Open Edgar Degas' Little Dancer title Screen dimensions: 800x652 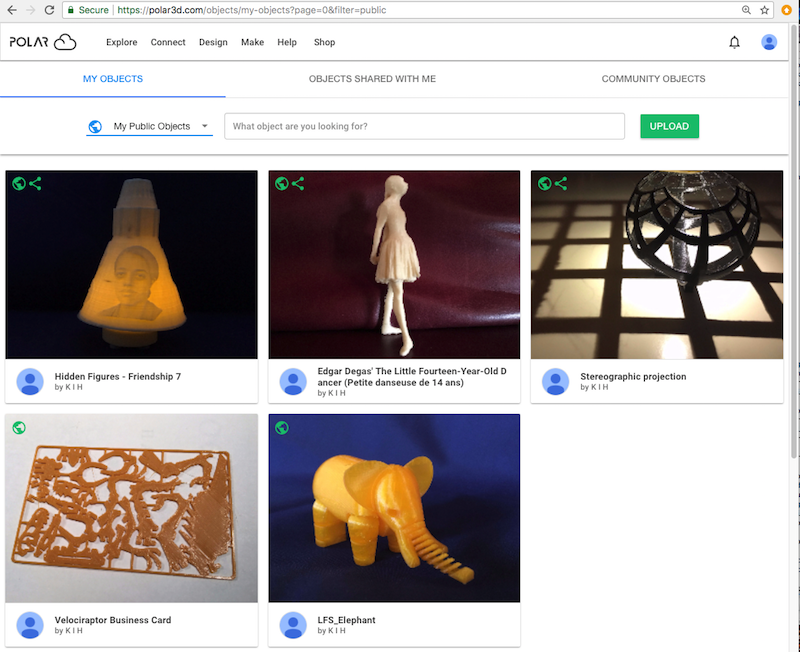[x=412, y=377]
